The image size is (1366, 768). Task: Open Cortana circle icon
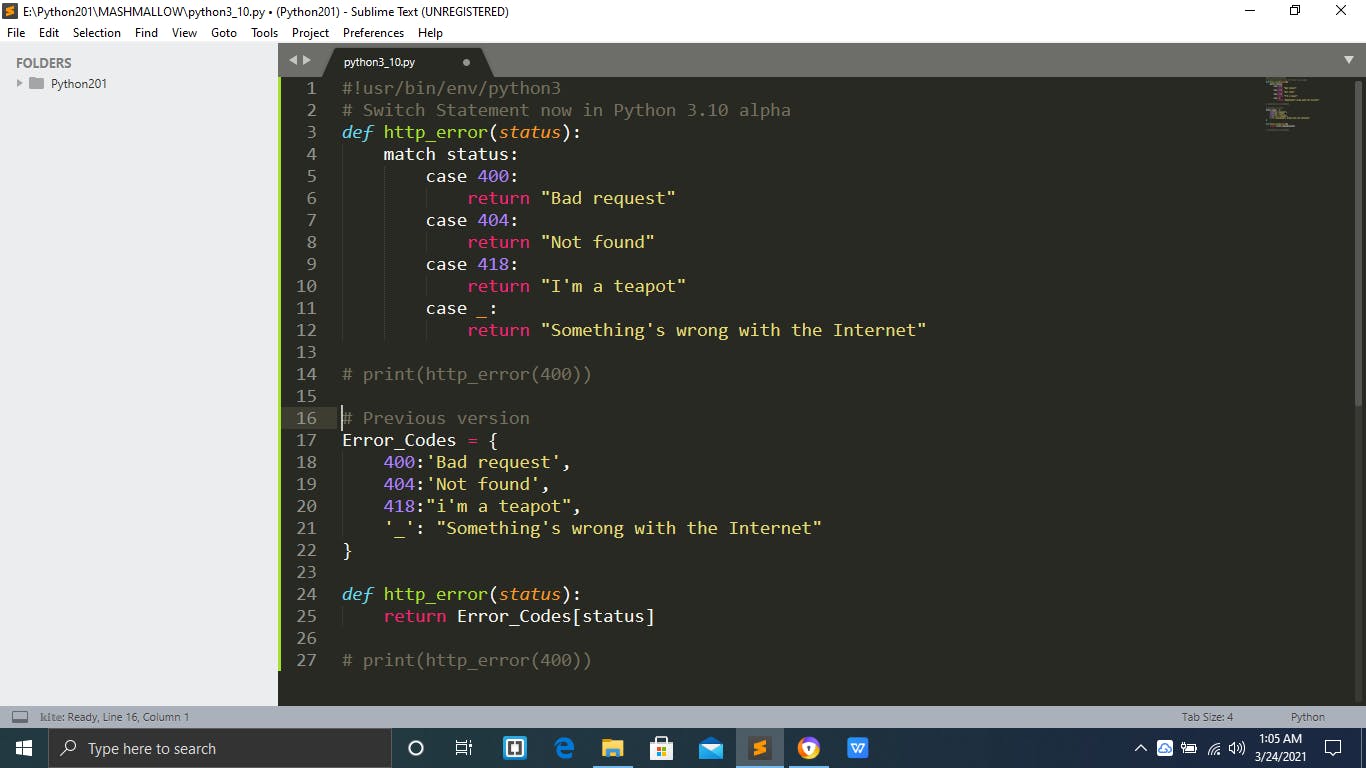pos(416,748)
